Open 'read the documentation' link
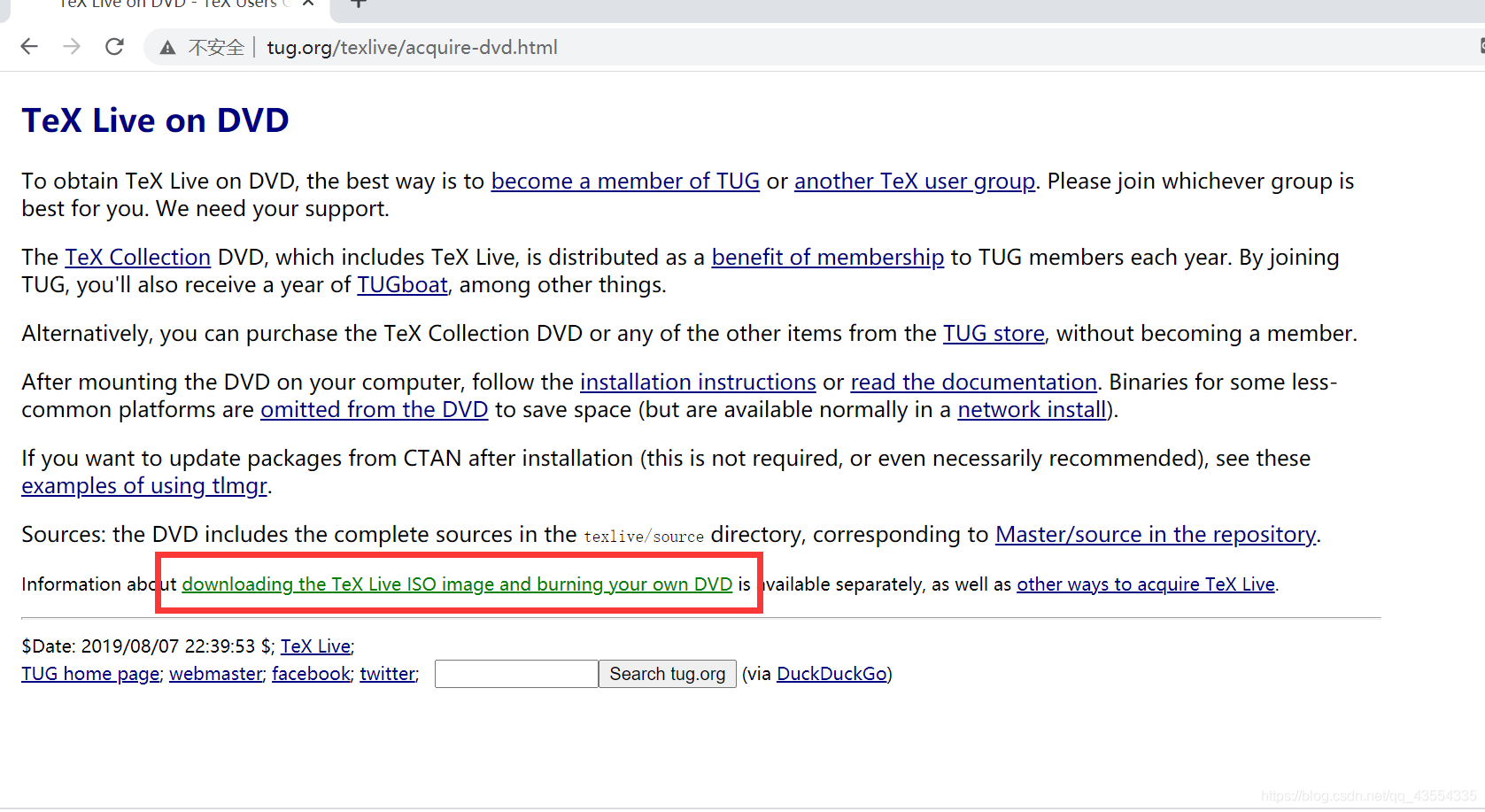Screen dimensions: 1485x812 coord(974,383)
